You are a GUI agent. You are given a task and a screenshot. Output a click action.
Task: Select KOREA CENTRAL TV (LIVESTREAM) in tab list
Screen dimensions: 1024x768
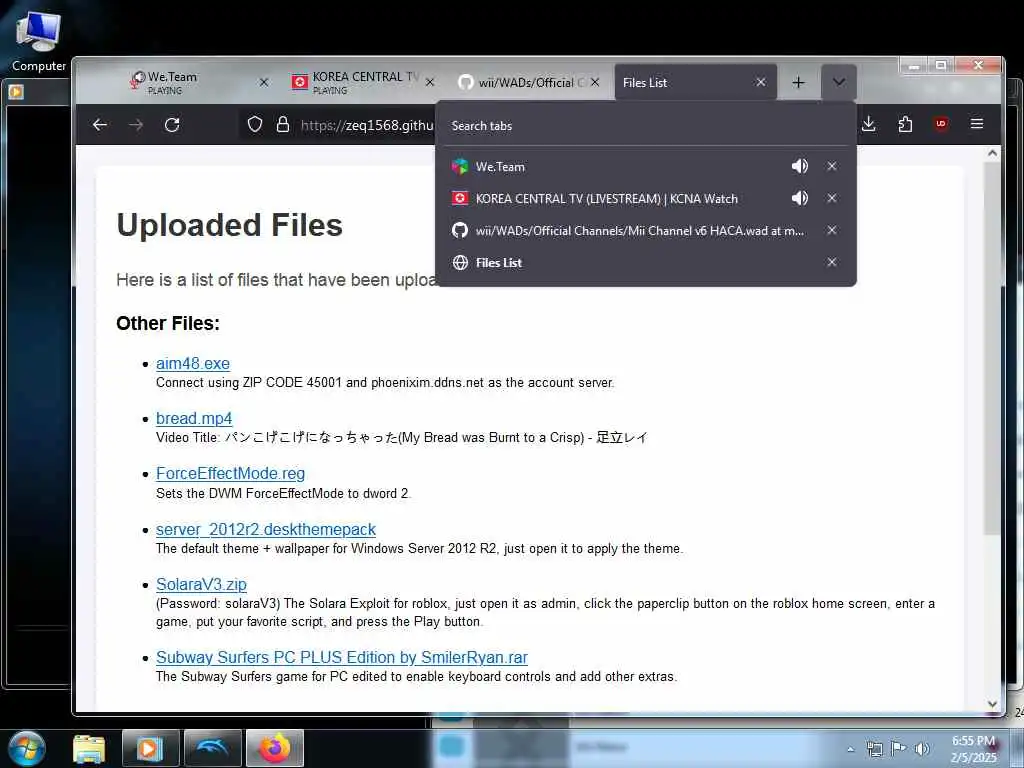pos(607,199)
